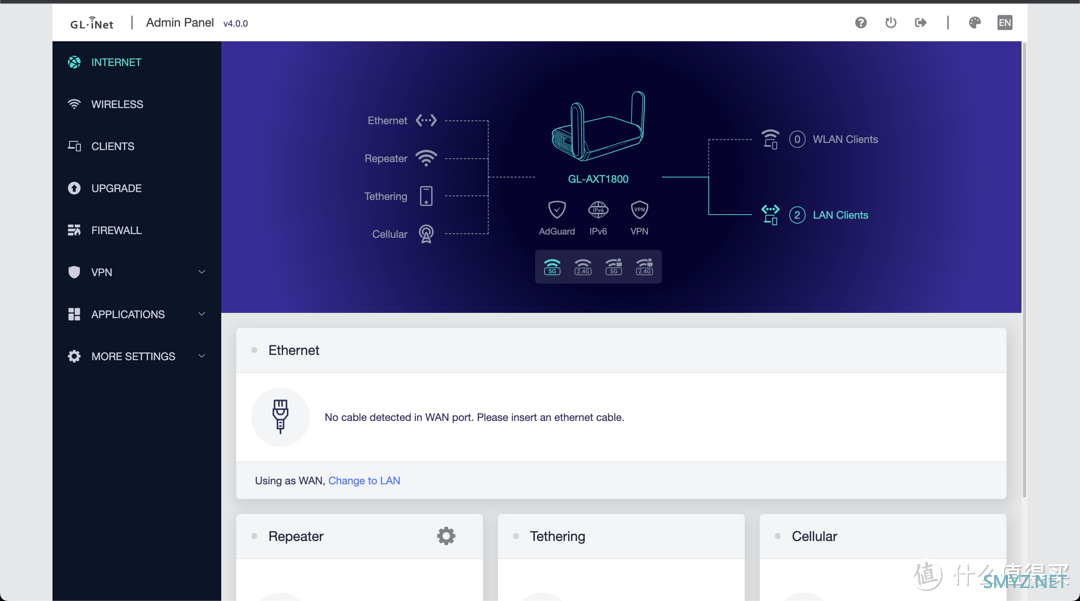The image size is (1080, 601).
Task: Click the logout icon in header
Action: pyautogui.click(x=920, y=23)
